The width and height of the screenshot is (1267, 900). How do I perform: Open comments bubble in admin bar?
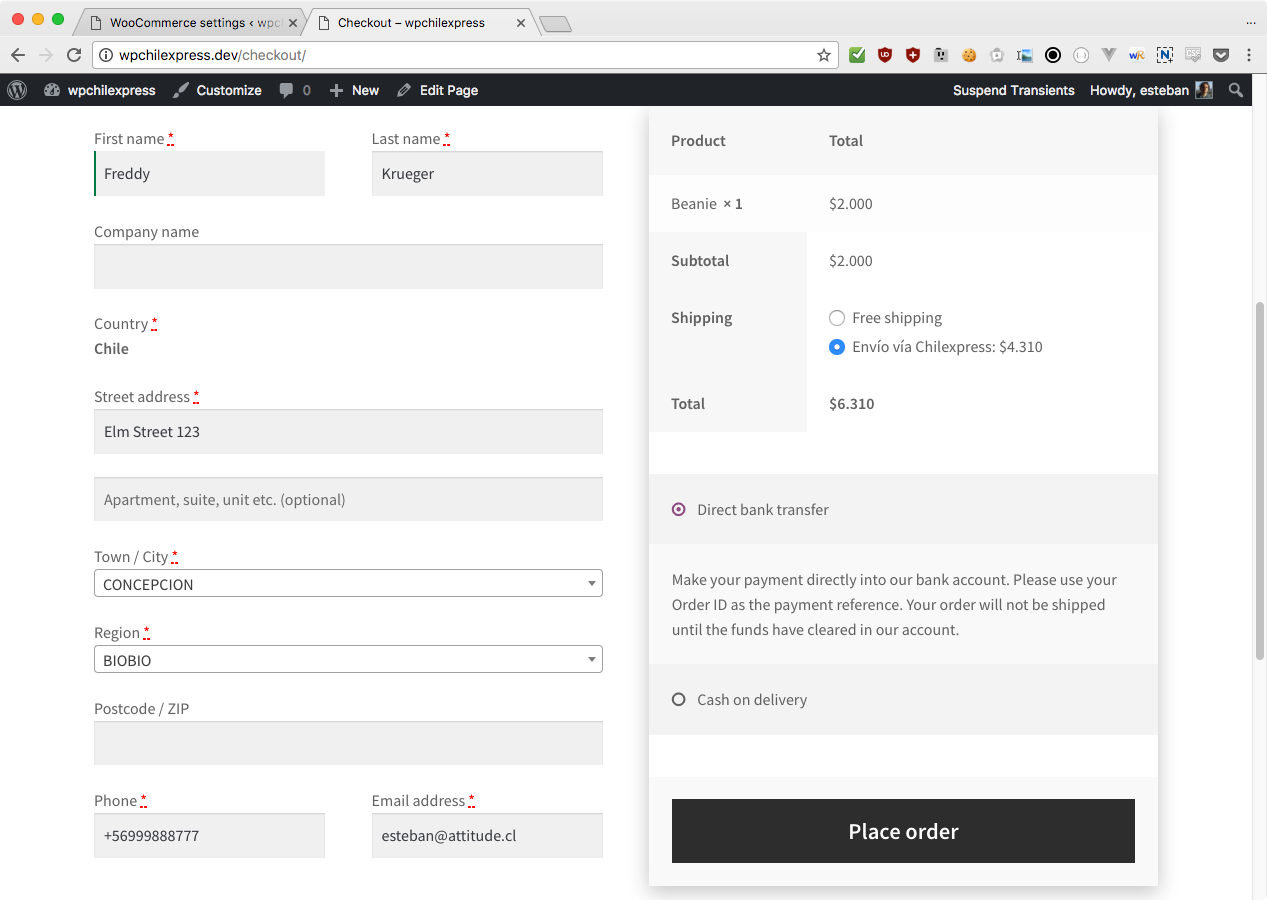tap(295, 90)
